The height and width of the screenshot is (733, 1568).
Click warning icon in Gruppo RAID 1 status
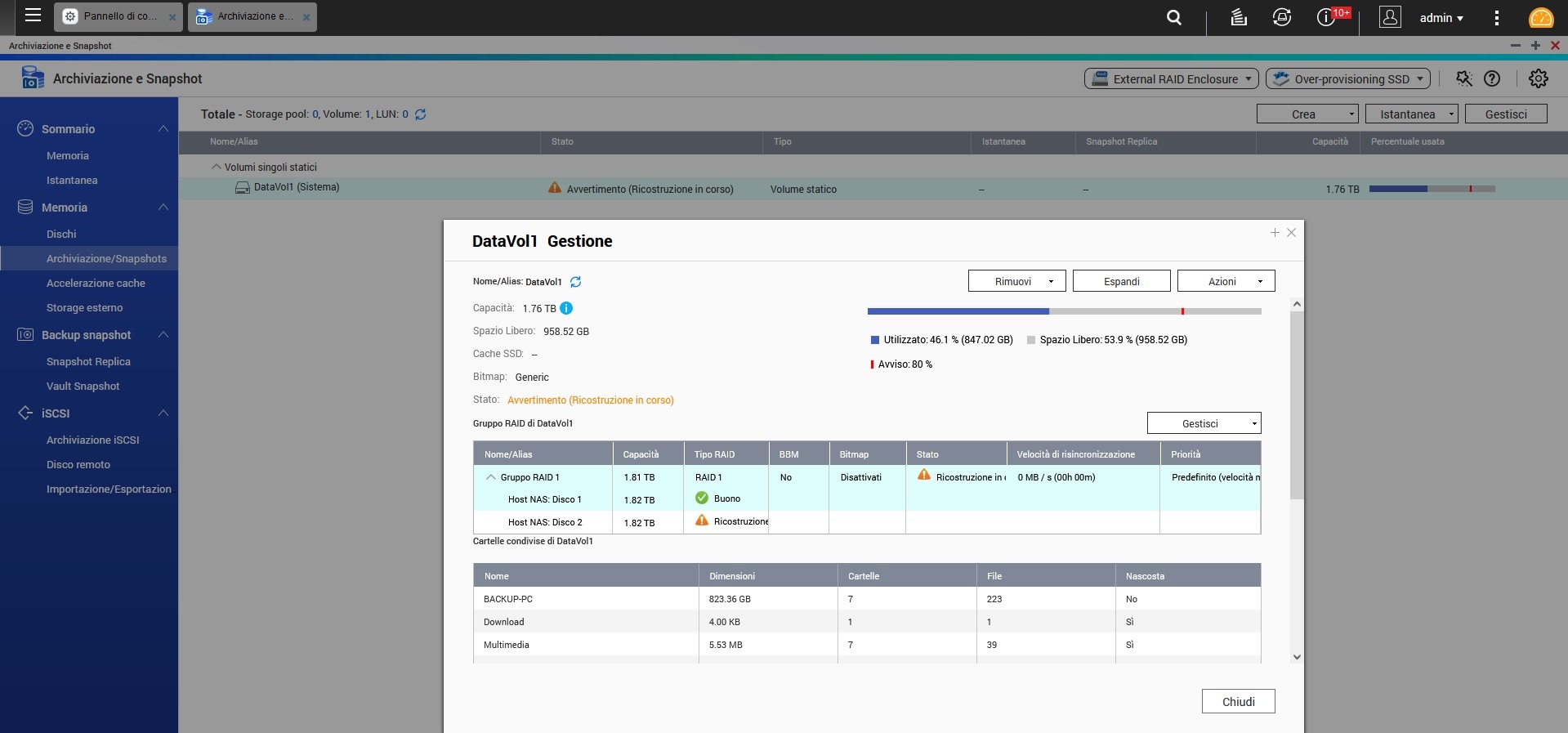pyautogui.click(x=924, y=475)
